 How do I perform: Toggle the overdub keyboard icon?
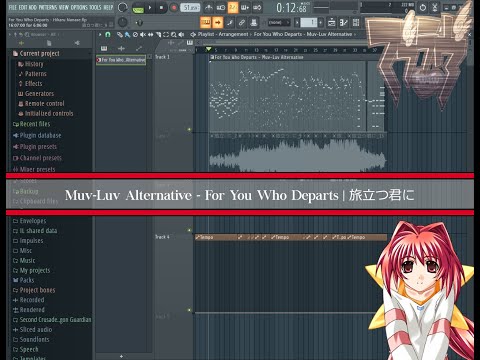pos(245,7)
